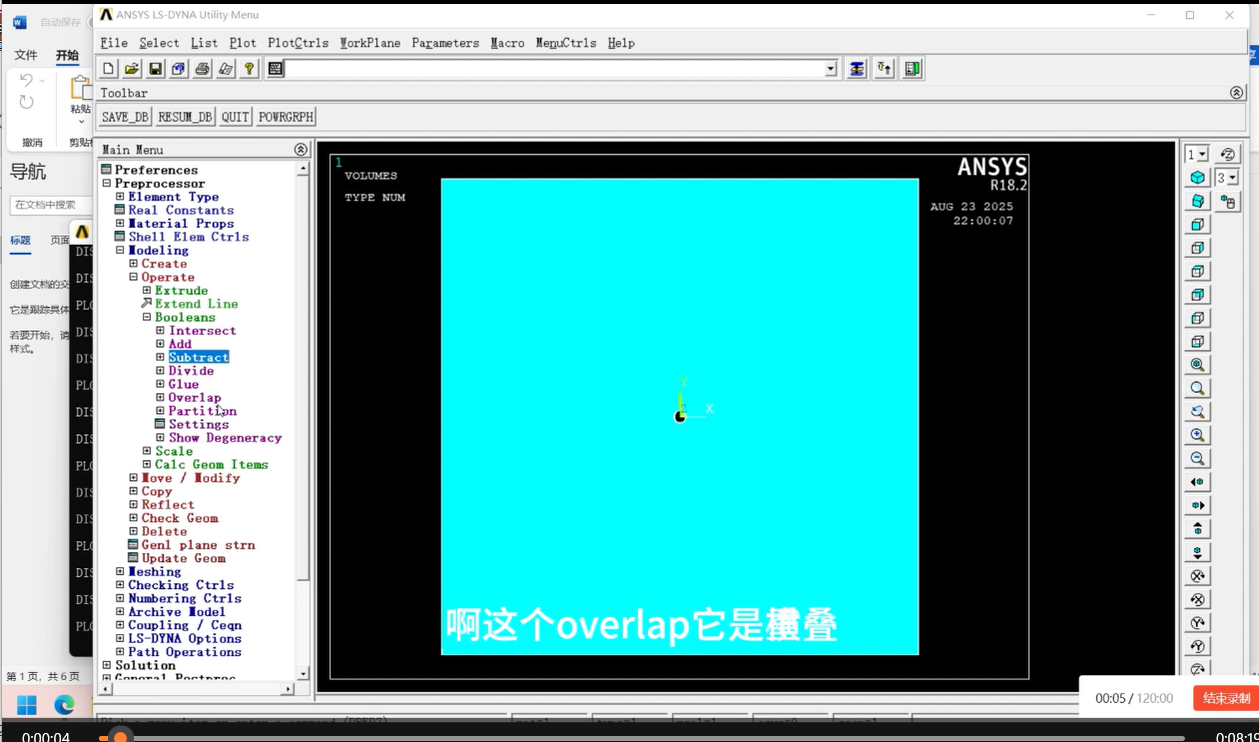Select Subtract in Booleans tree
Image resolution: width=1259 pixels, height=742 pixels.
199,358
